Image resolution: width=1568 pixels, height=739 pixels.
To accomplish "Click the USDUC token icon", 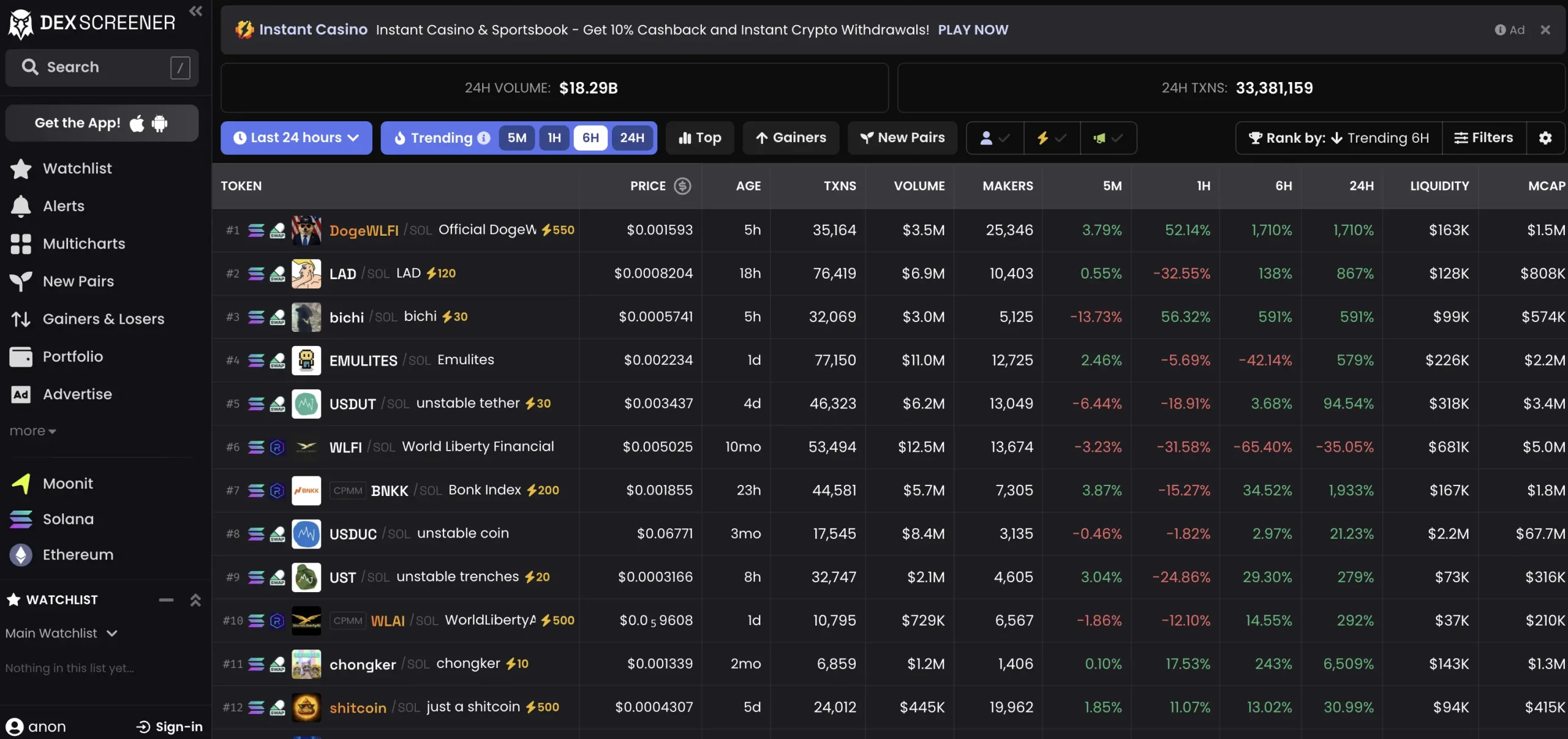I will (306, 535).
